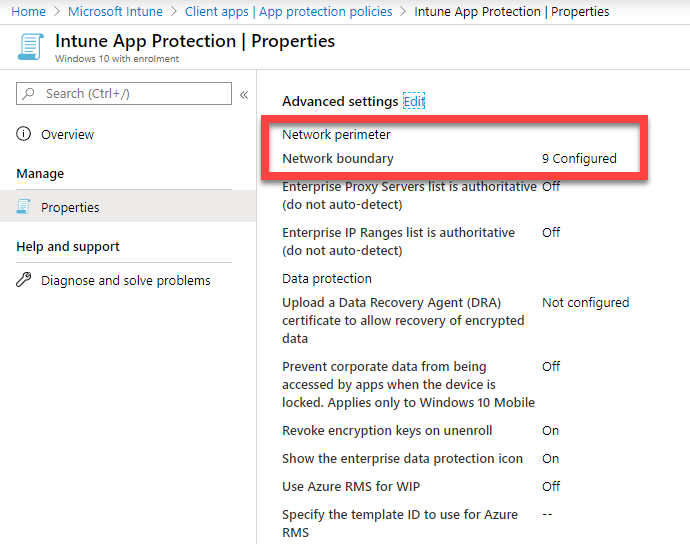Collapse the sidebar with double chevron
This screenshot has height=544, width=690.
(244, 94)
